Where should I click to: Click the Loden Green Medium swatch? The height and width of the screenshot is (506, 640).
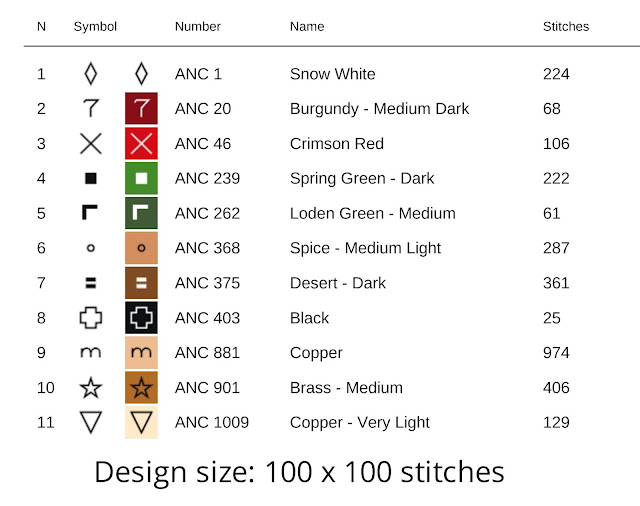[x=141, y=213]
